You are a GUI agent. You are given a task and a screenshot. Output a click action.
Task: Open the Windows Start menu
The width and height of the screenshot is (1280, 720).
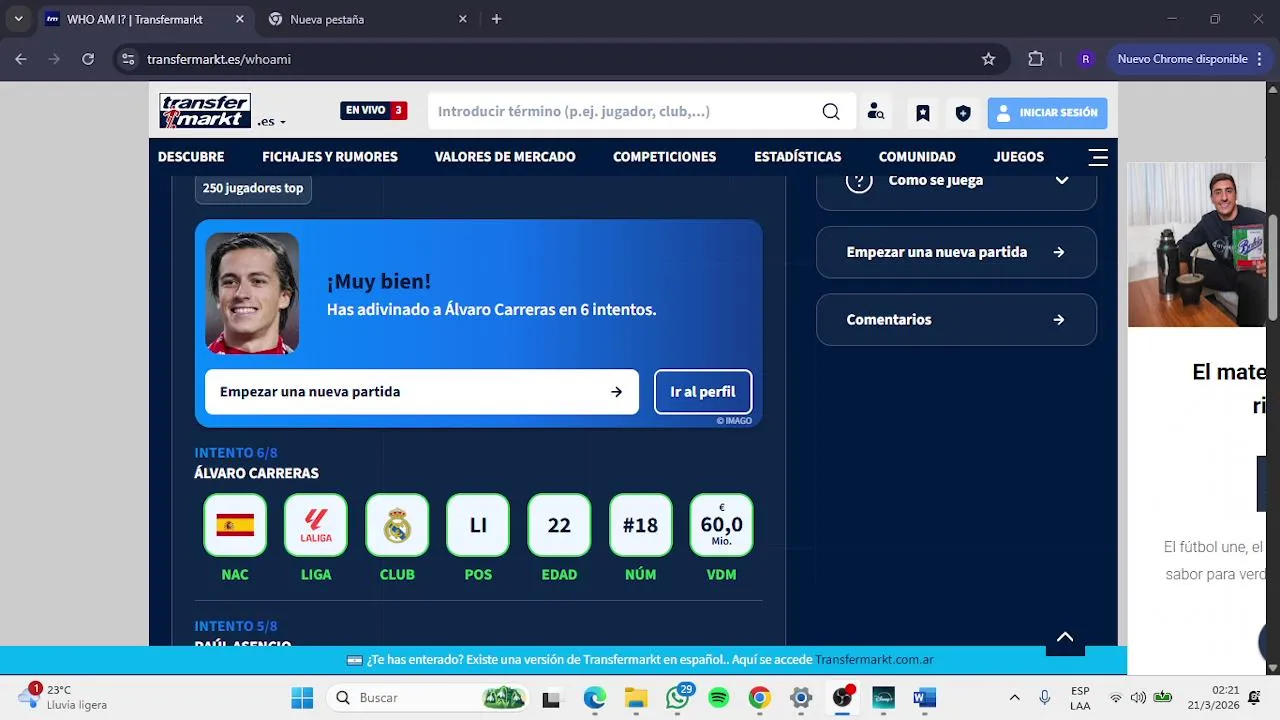point(302,698)
